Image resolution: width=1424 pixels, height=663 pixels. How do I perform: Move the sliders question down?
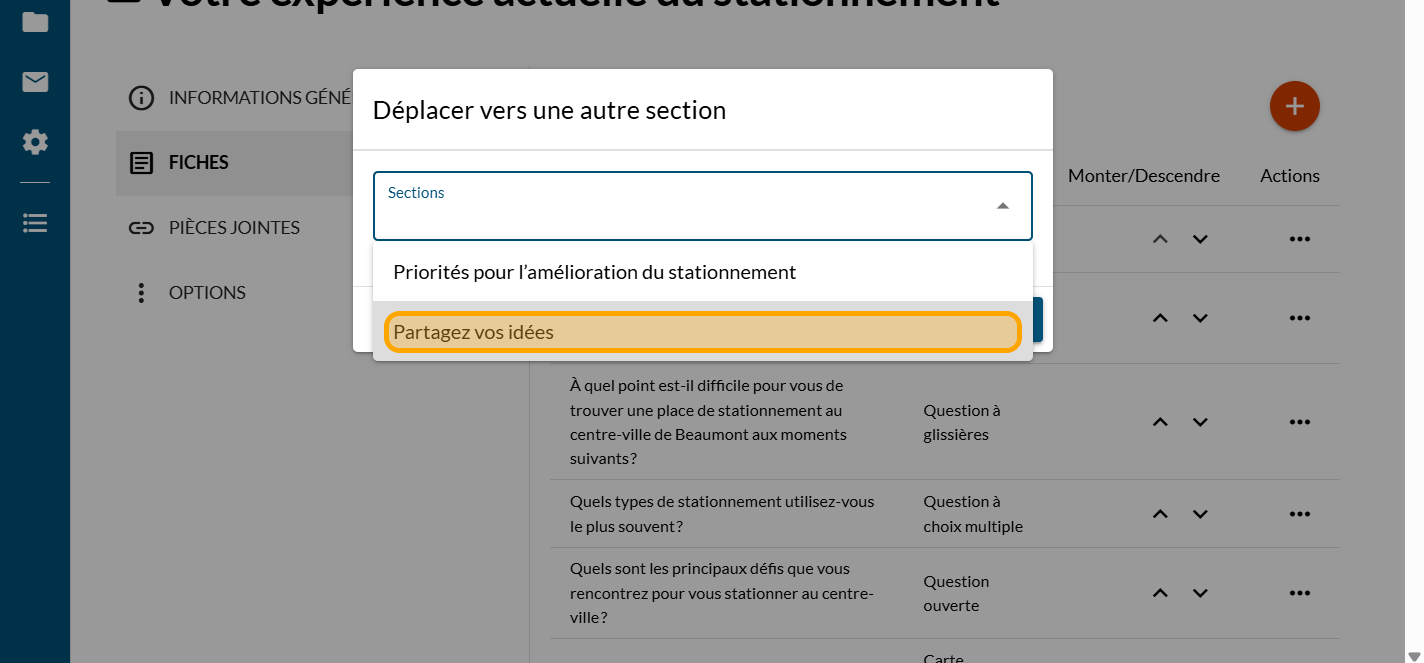(1200, 422)
